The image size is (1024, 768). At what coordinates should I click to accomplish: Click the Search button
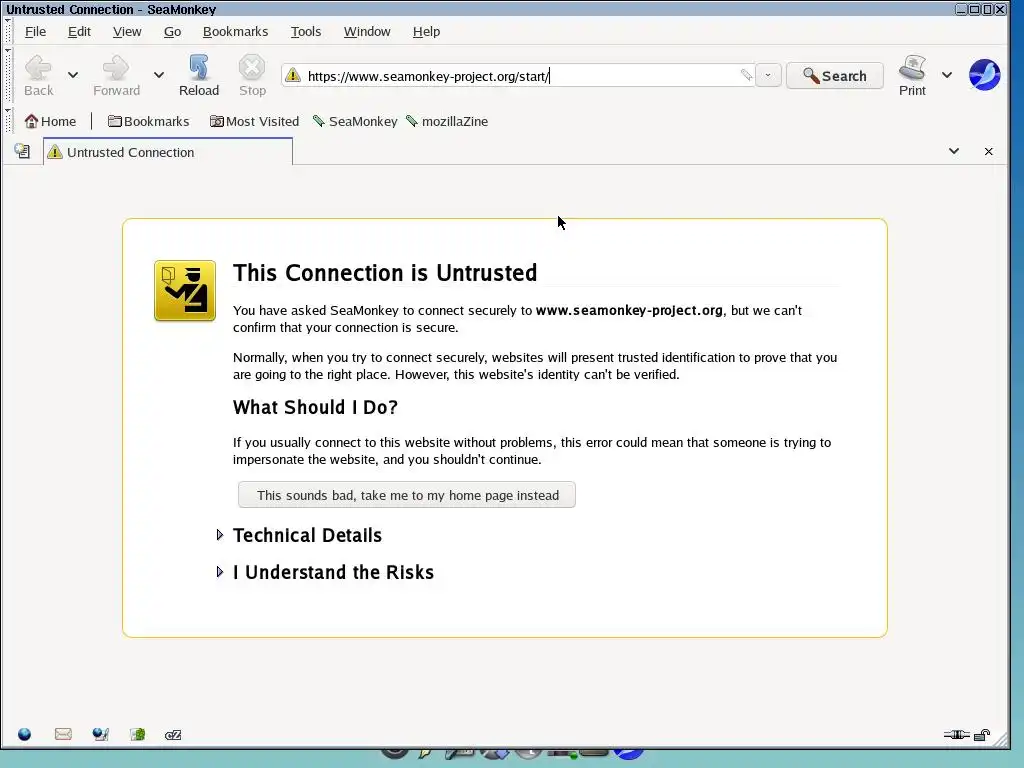point(835,76)
